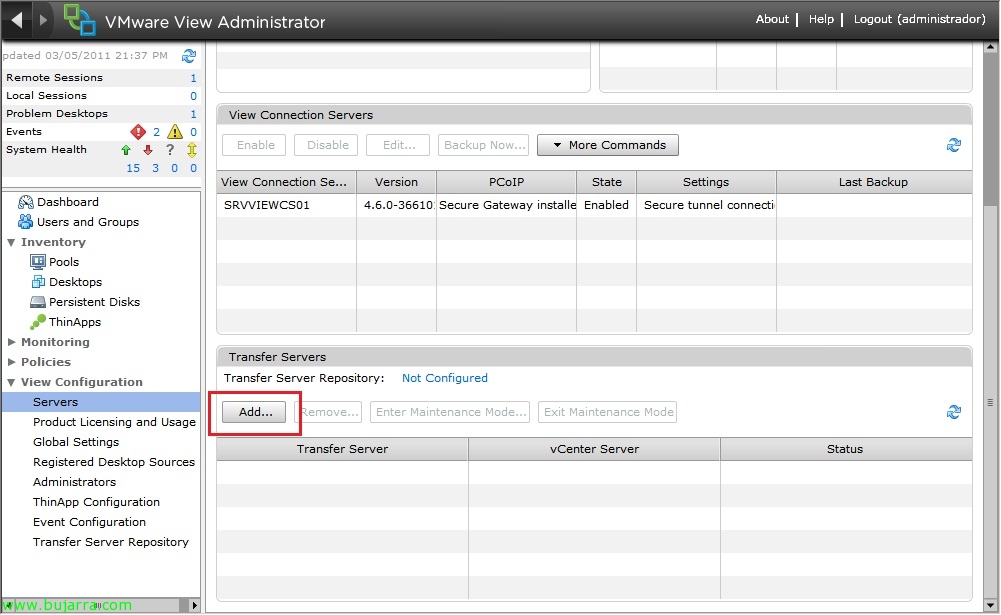Select the SRVVIEWCS01 server row
Viewport: 1001px width, 615px height.
pyautogui.click(x=594, y=206)
